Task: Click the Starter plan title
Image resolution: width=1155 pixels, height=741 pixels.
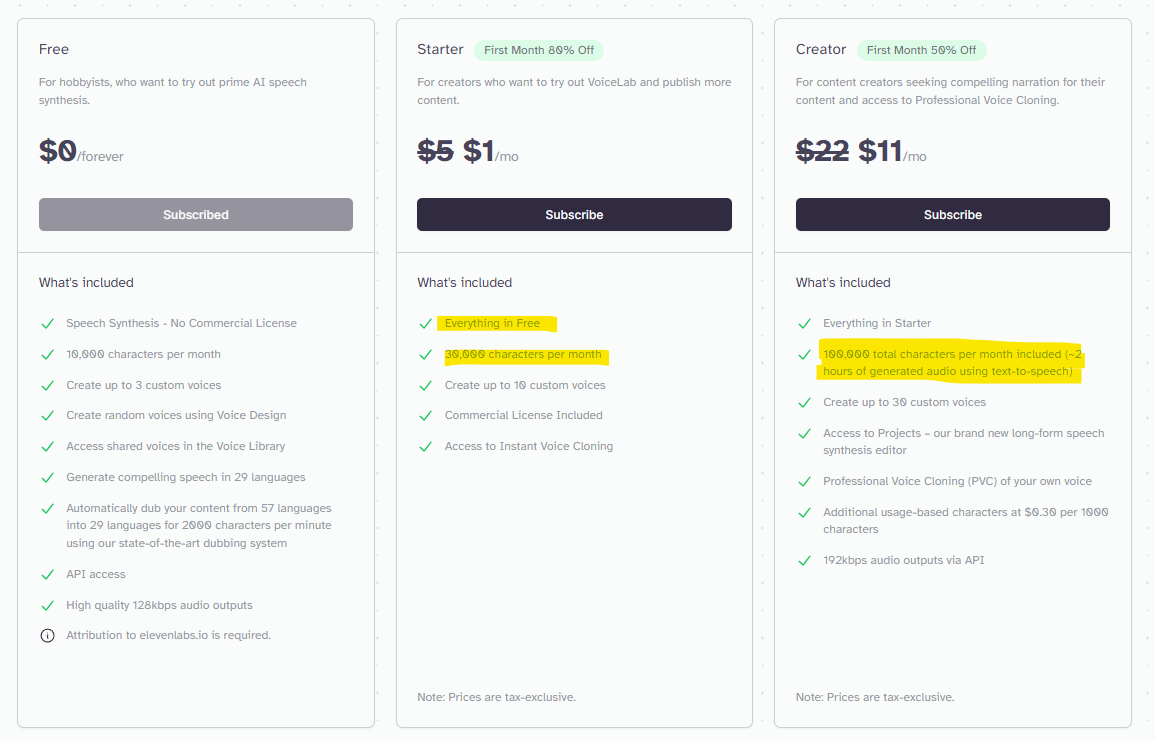Action: (440, 49)
